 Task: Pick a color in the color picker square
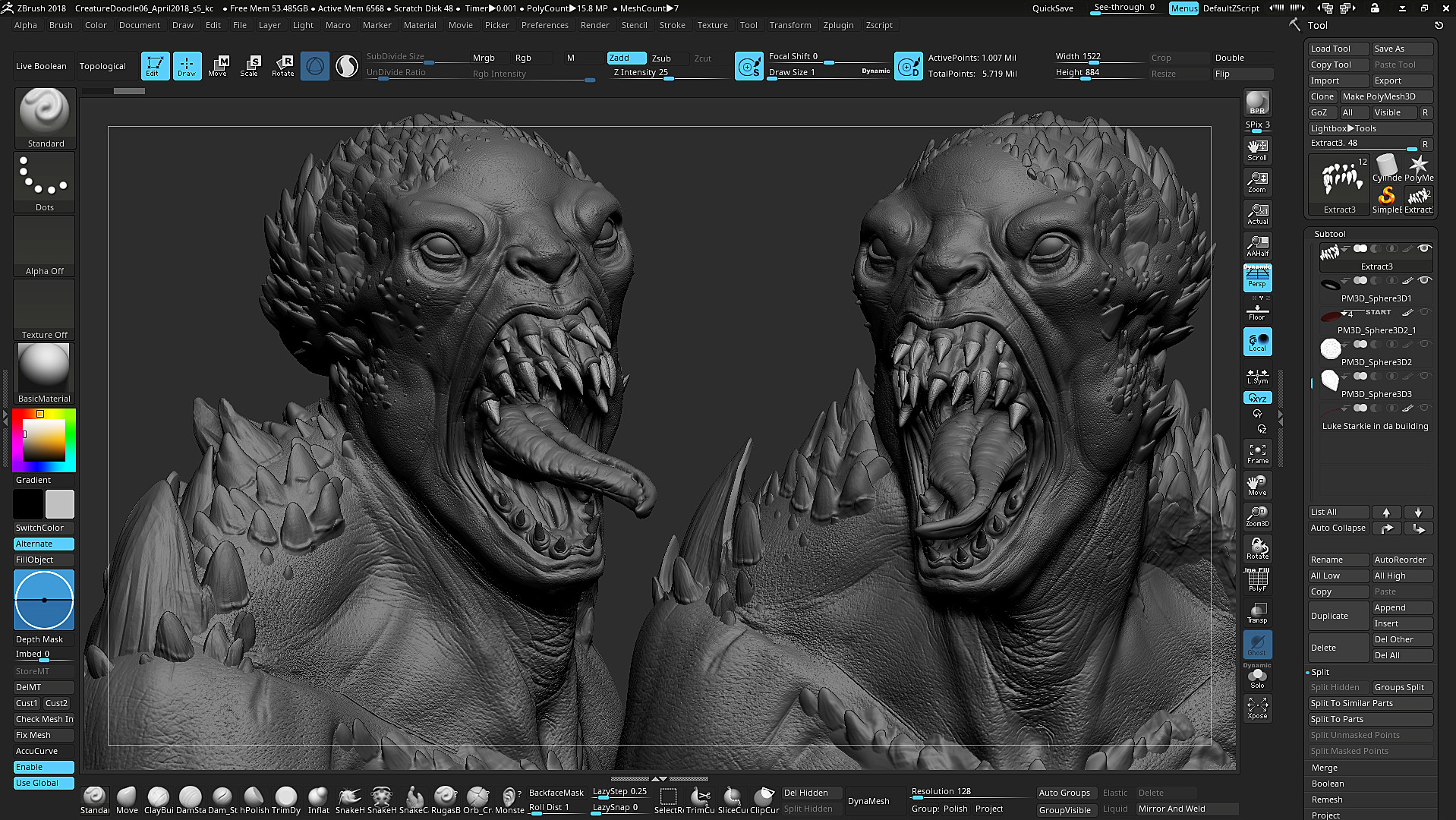coord(43,440)
